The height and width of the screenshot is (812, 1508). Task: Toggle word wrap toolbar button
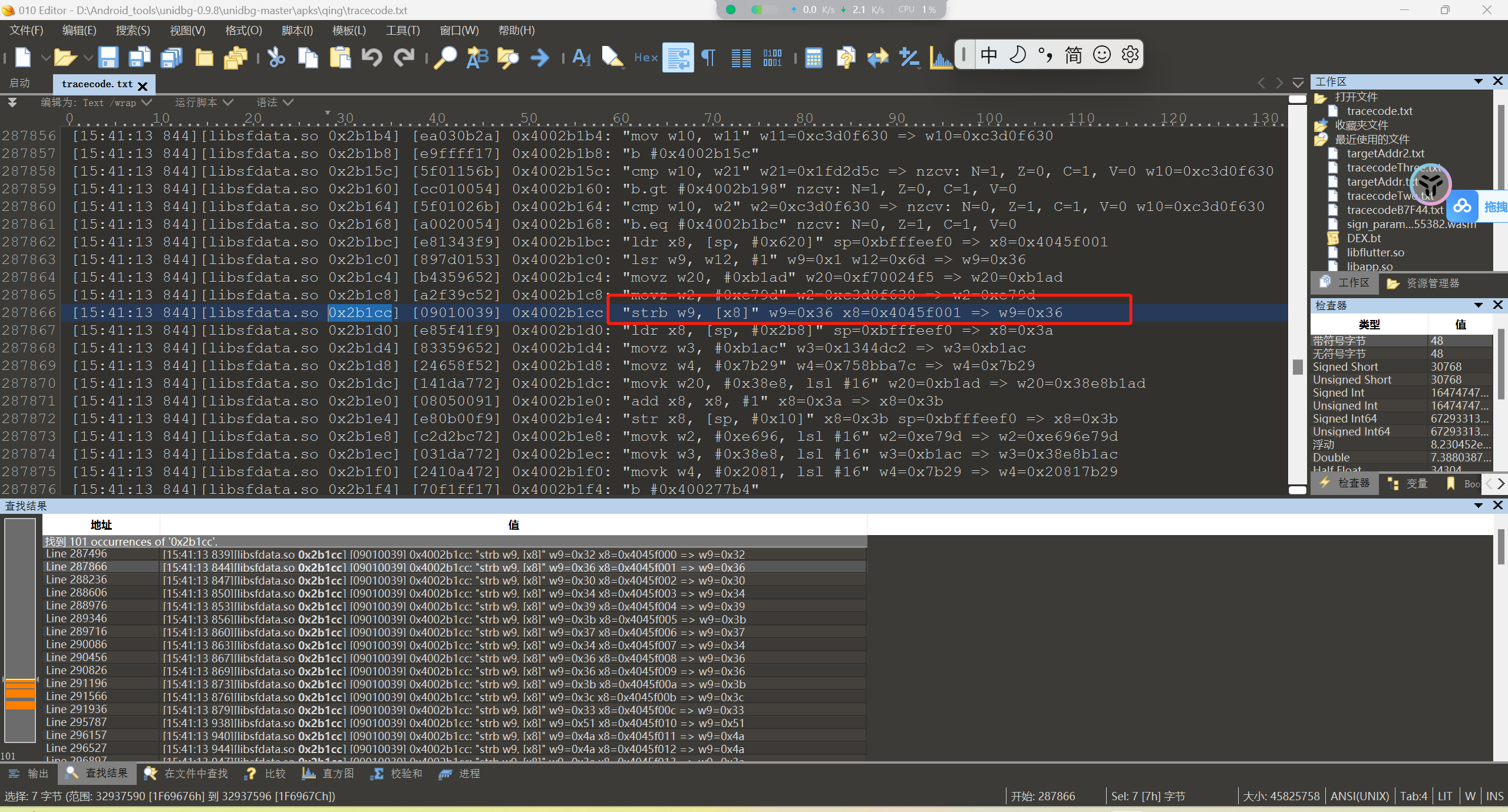click(x=678, y=57)
